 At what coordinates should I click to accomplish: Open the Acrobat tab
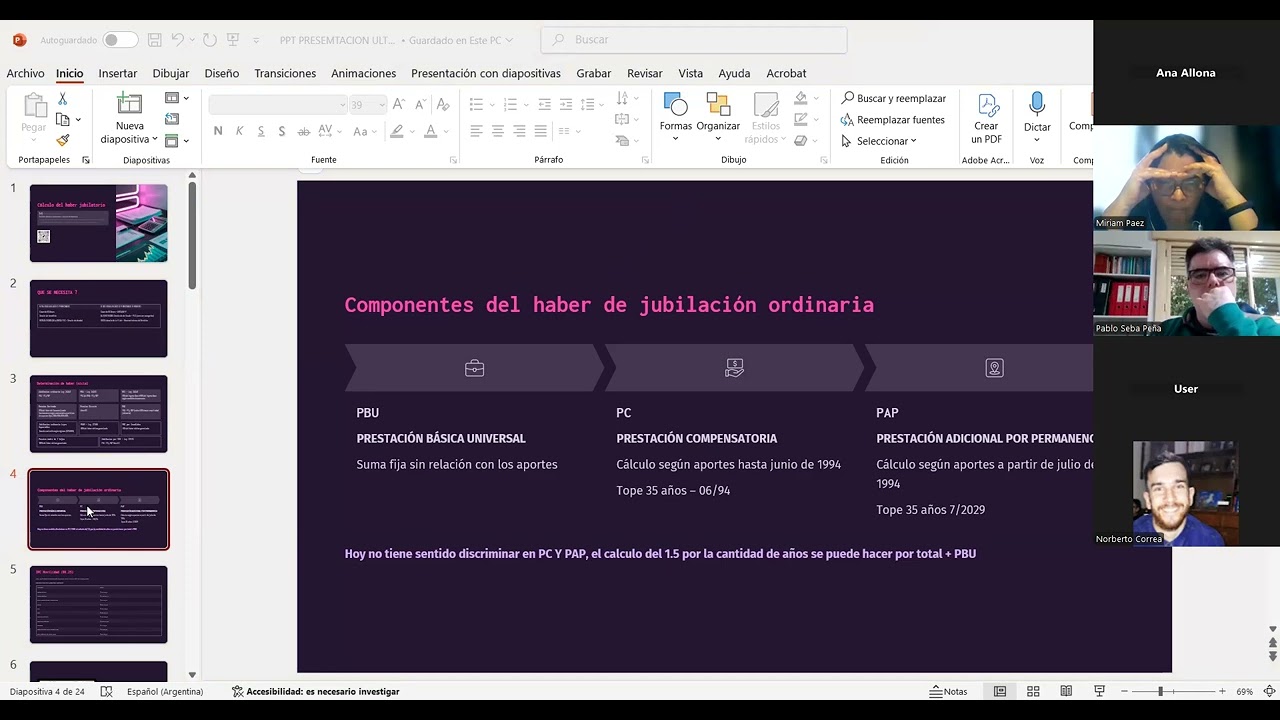click(x=786, y=73)
